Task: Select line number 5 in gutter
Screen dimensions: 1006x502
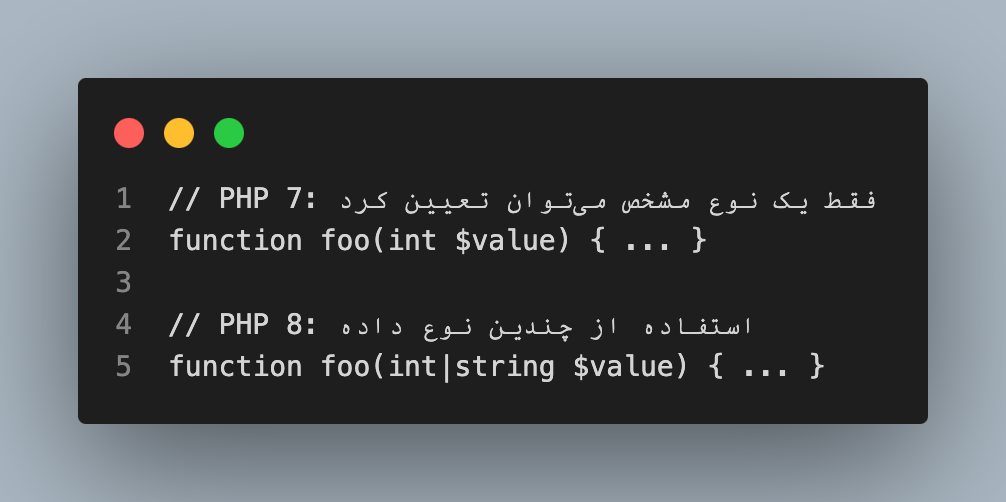Action: (x=123, y=367)
